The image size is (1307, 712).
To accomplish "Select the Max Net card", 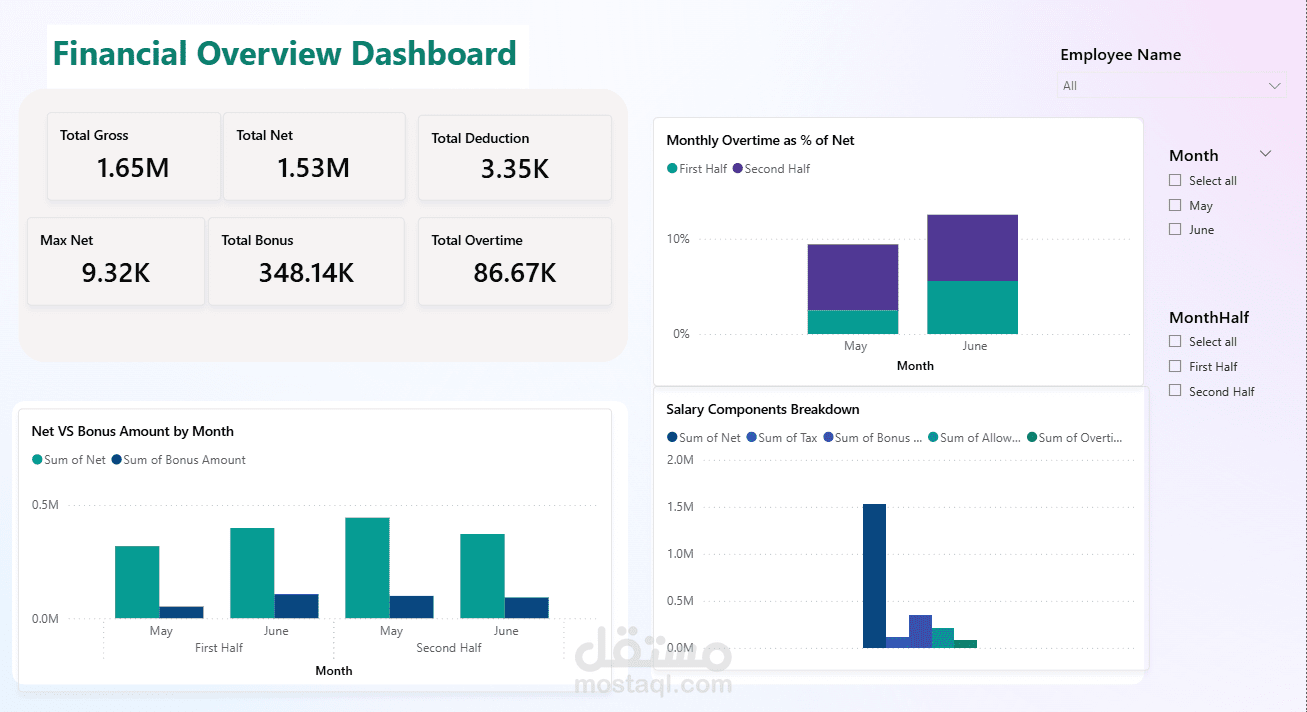I will 116,261.
